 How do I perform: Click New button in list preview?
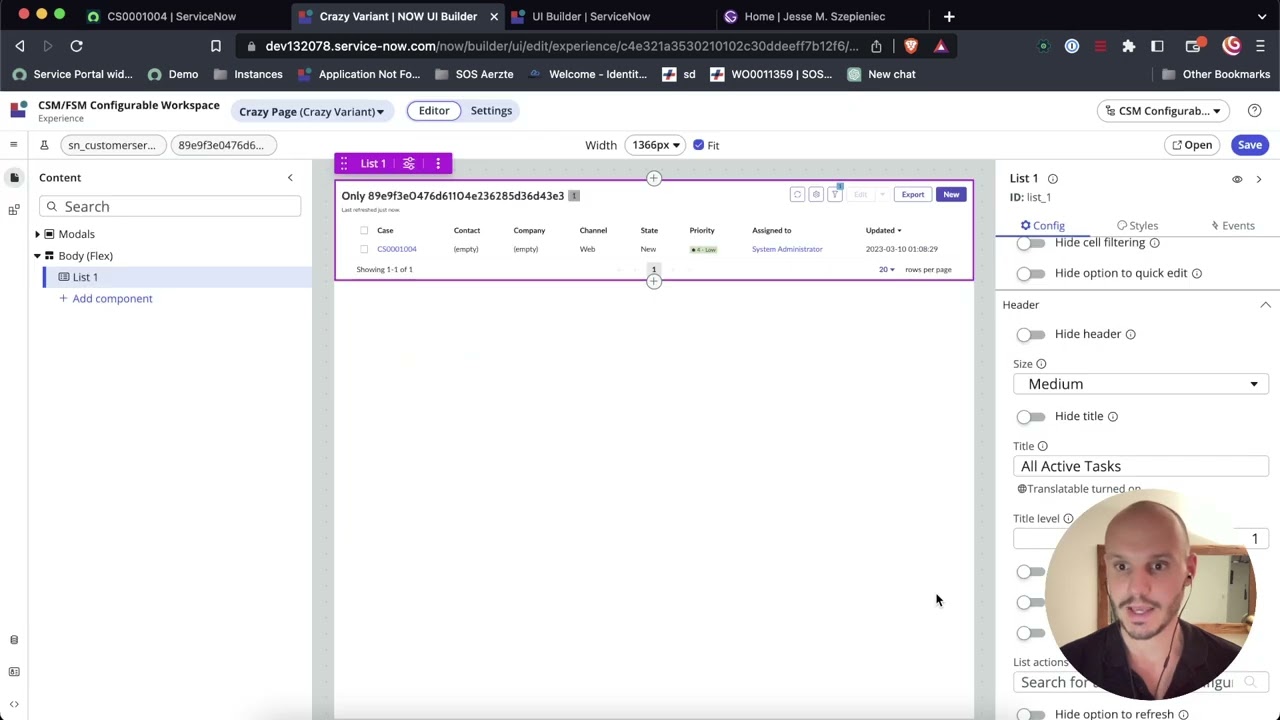click(x=951, y=195)
